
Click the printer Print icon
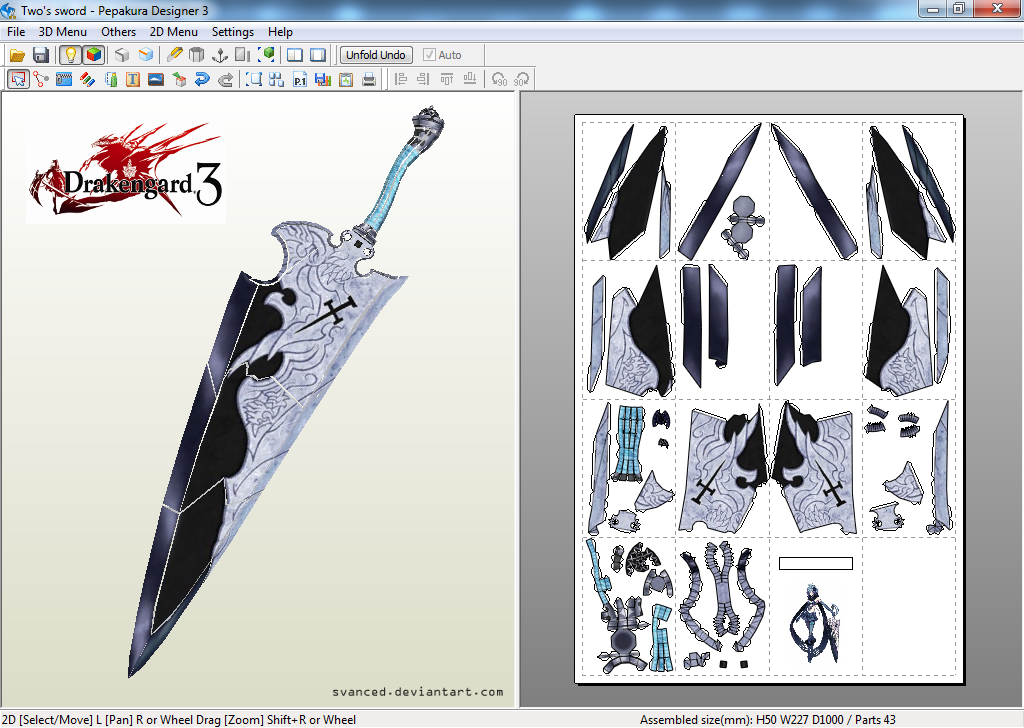click(369, 80)
